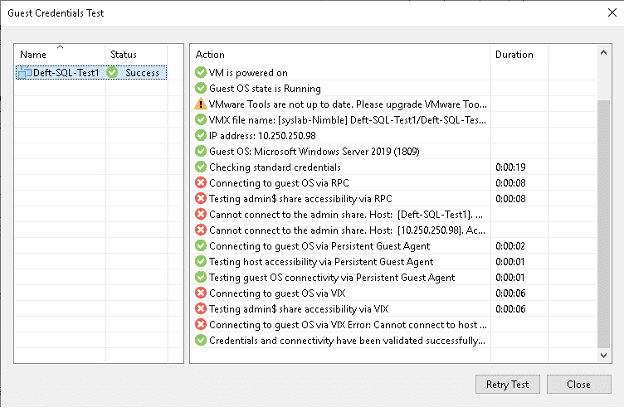Click the Deft-SQL-Test1 VM icon

pyautogui.click(x=24, y=72)
